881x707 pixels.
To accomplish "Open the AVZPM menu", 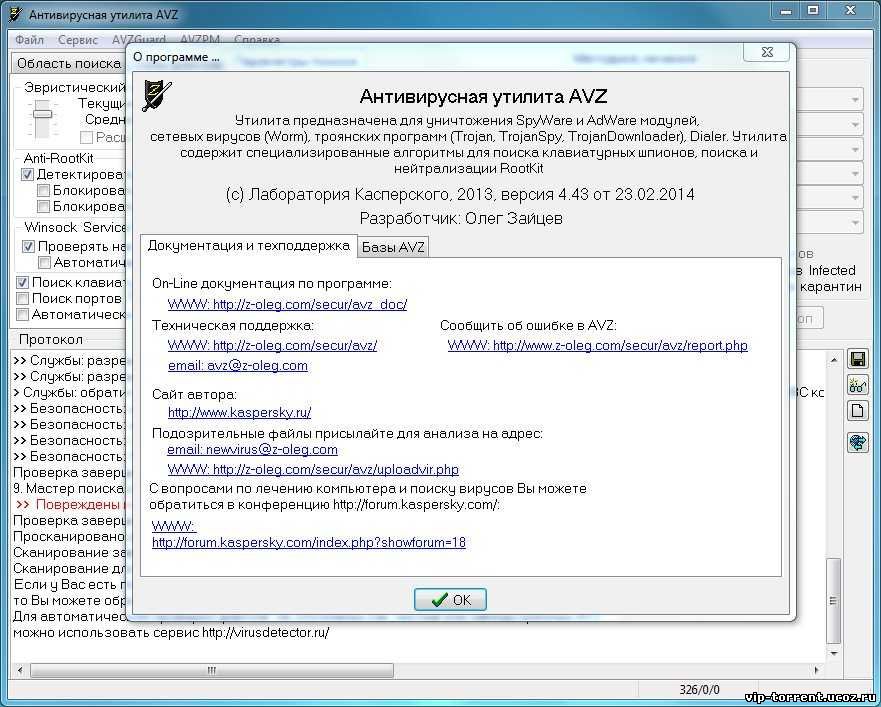I will [199, 40].
